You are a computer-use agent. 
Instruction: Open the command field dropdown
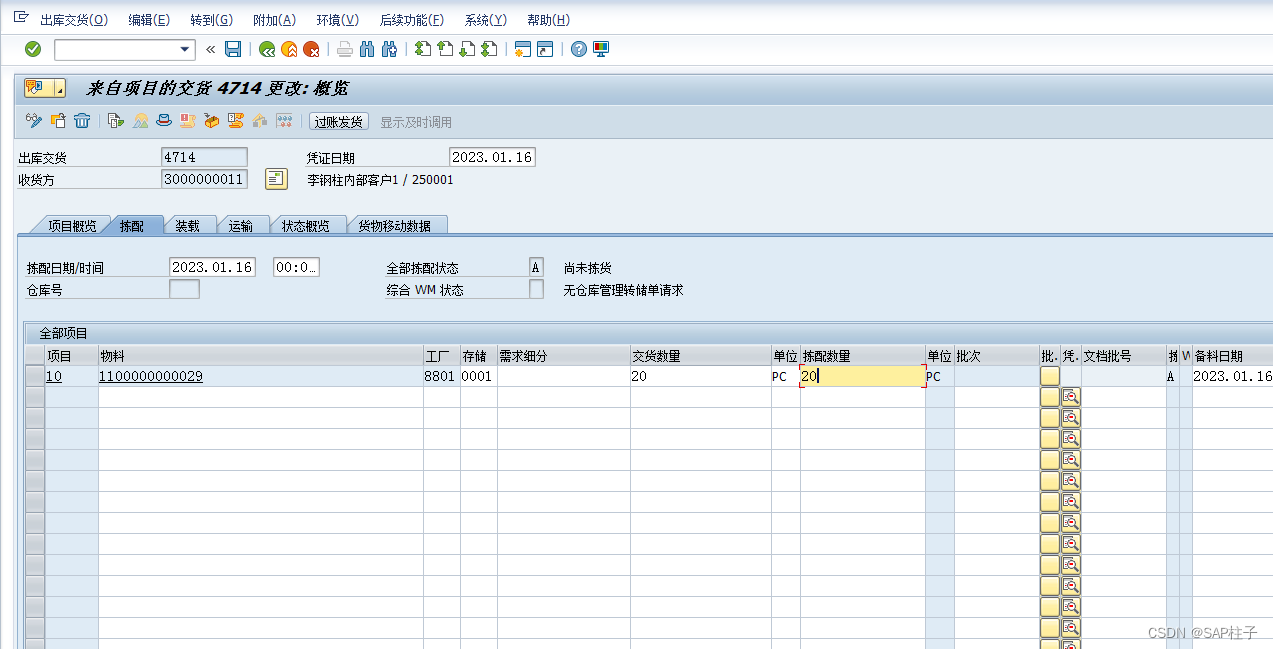[184, 49]
